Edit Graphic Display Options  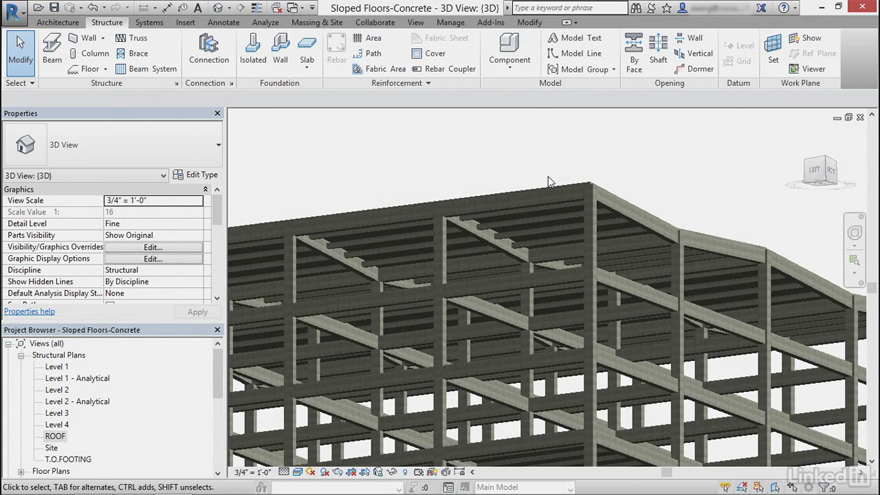click(x=153, y=259)
